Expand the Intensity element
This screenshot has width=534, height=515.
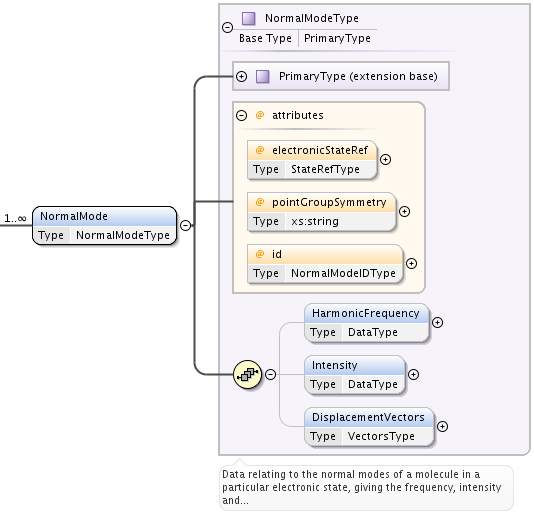pos(413,375)
